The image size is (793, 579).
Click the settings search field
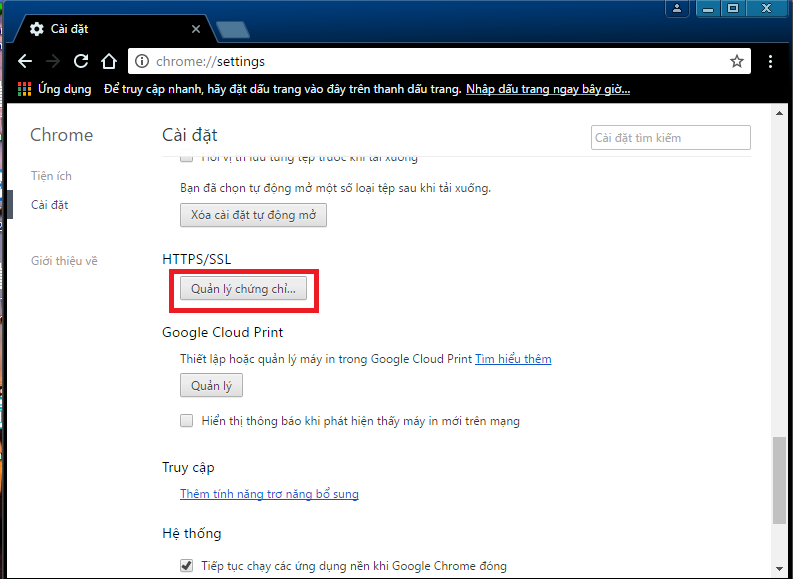670,138
